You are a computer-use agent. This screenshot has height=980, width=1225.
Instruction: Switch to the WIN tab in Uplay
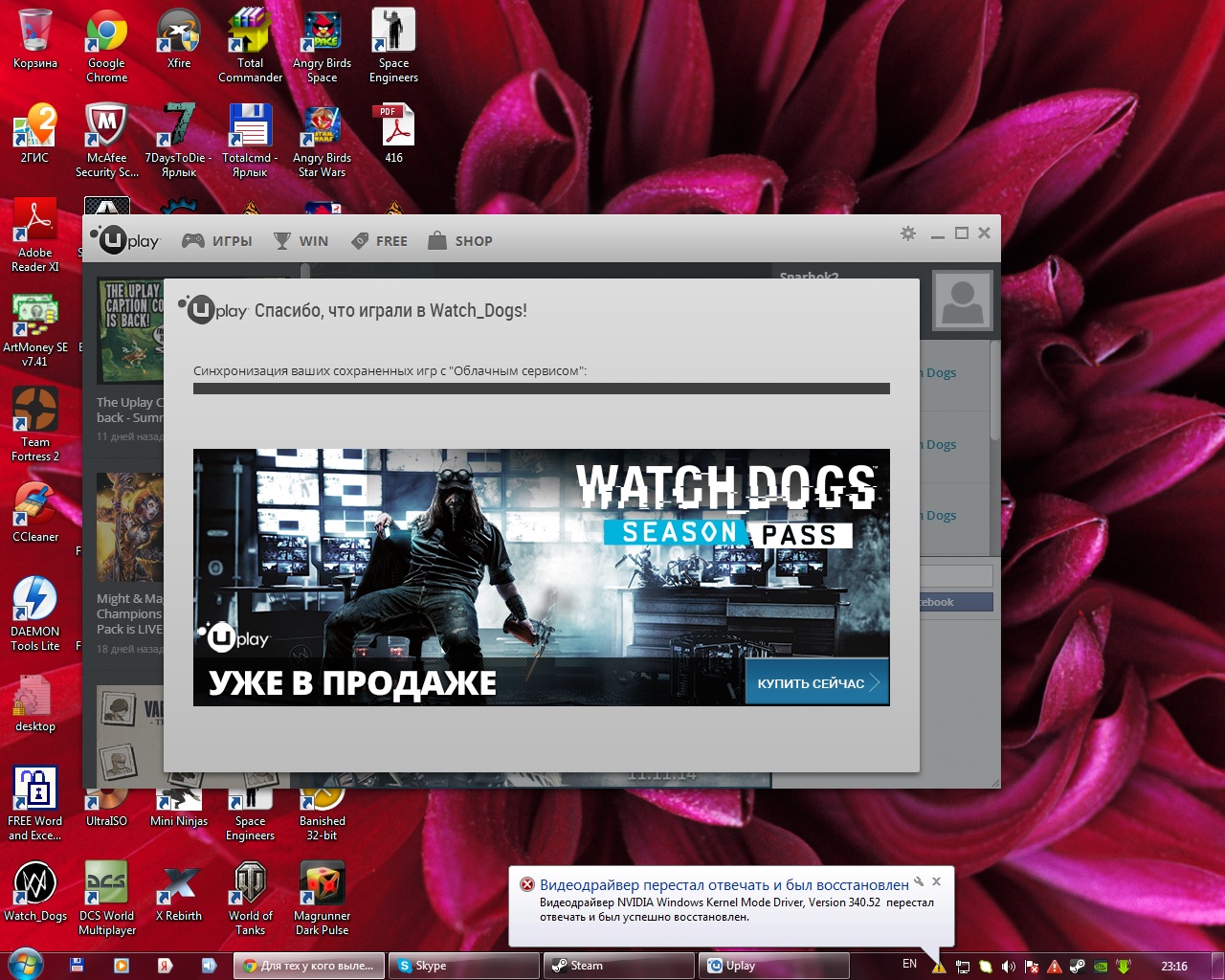301,241
